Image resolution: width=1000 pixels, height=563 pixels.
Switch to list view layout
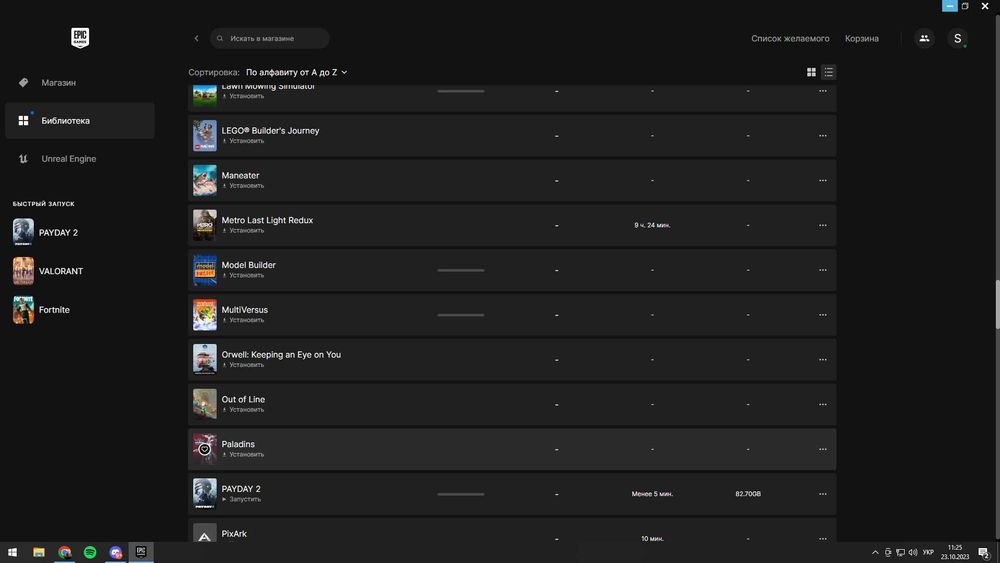coord(829,72)
